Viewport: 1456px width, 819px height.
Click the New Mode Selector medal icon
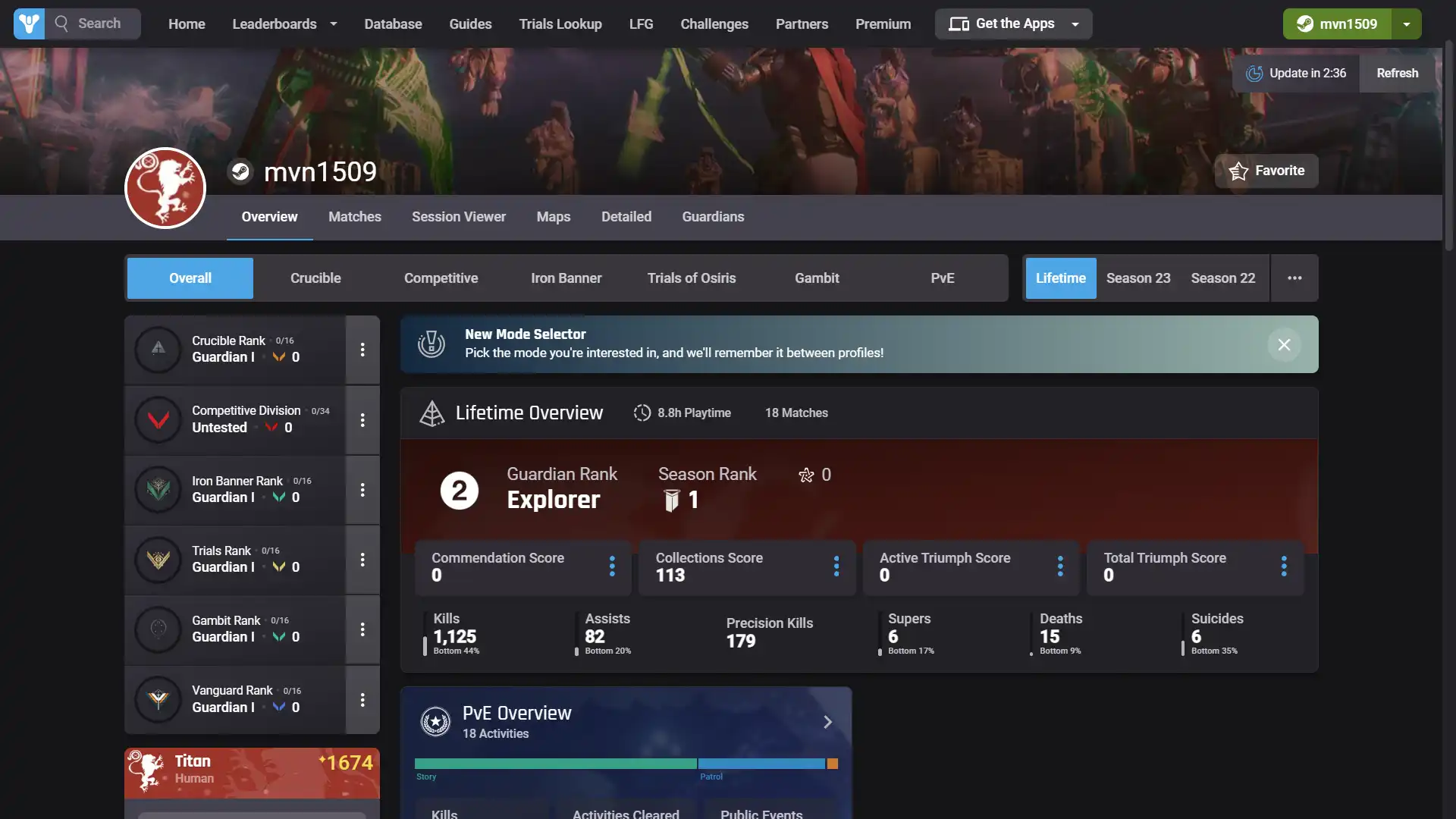(x=431, y=344)
